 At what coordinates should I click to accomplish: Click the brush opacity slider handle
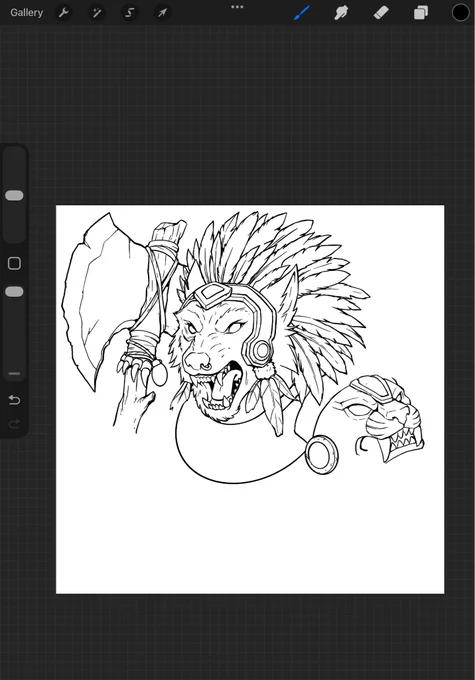(x=14, y=292)
